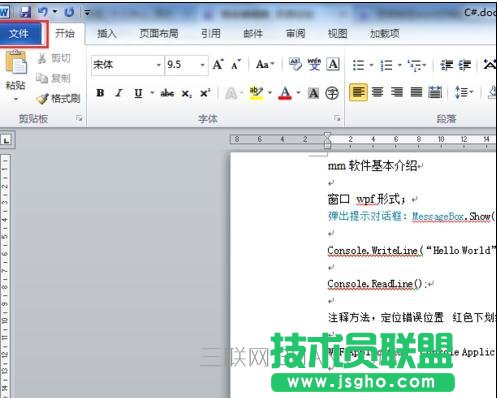498x398 pixels.
Task: Expand the underline style dropdown arrow
Action: click(152, 93)
